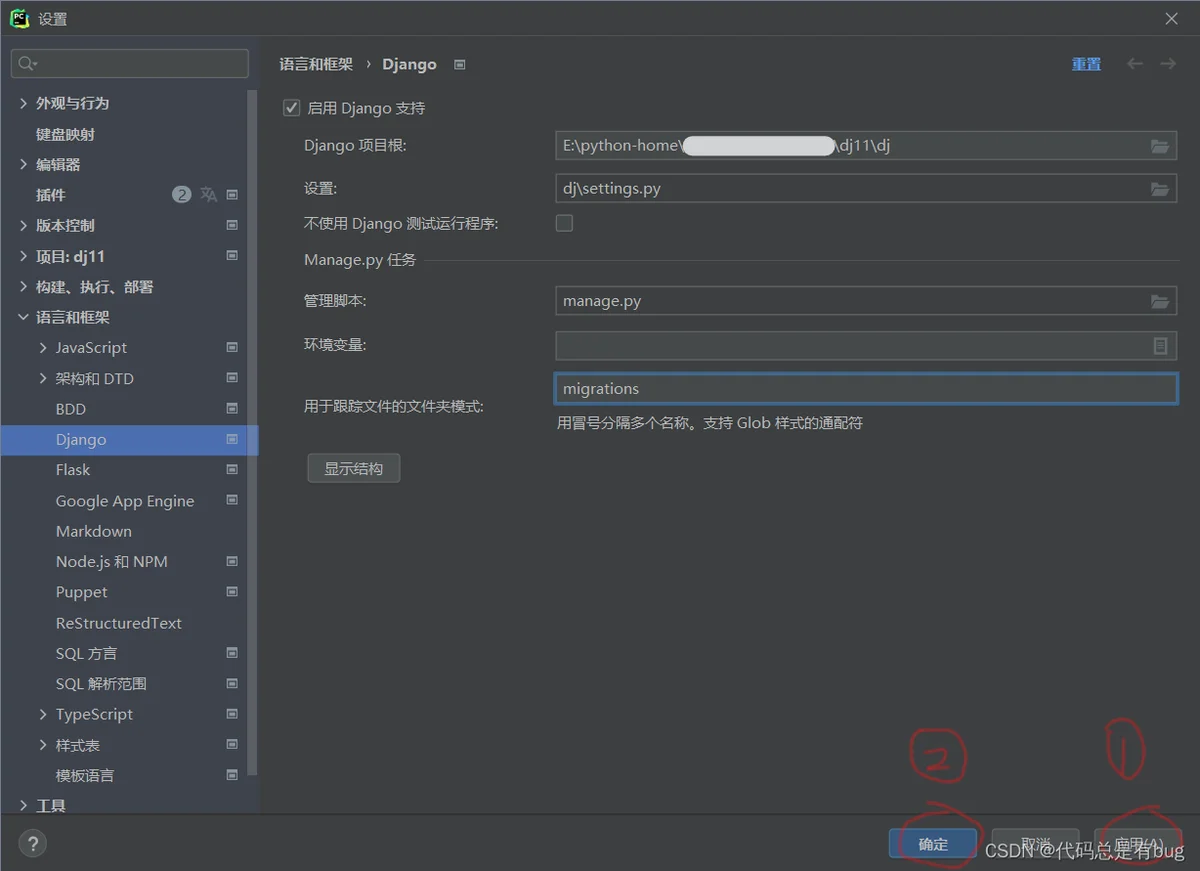This screenshot has width=1200, height=871.
Task: Click the project icon beside Puppet
Action: (x=232, y=592)
